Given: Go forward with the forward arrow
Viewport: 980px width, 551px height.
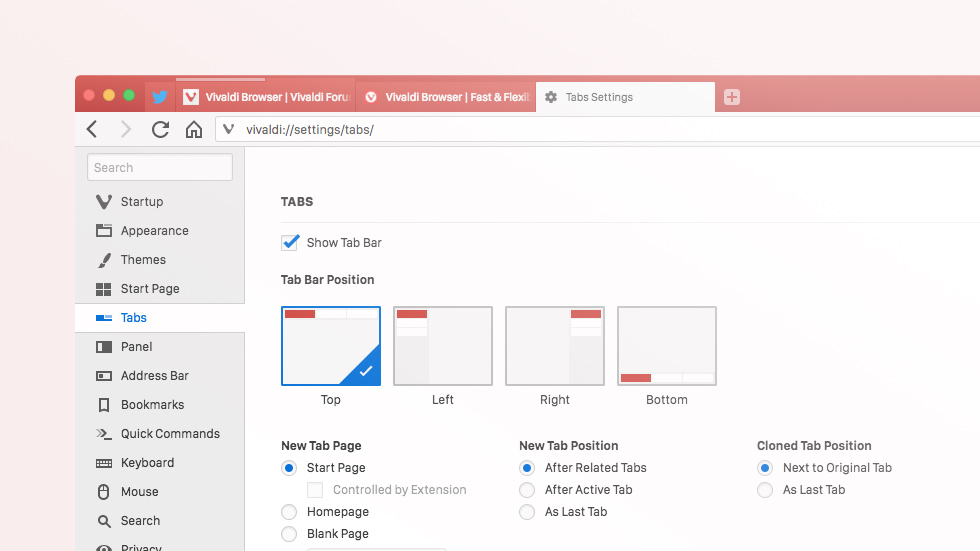Looking at the screenshot, I should click(x=126, y=129).
